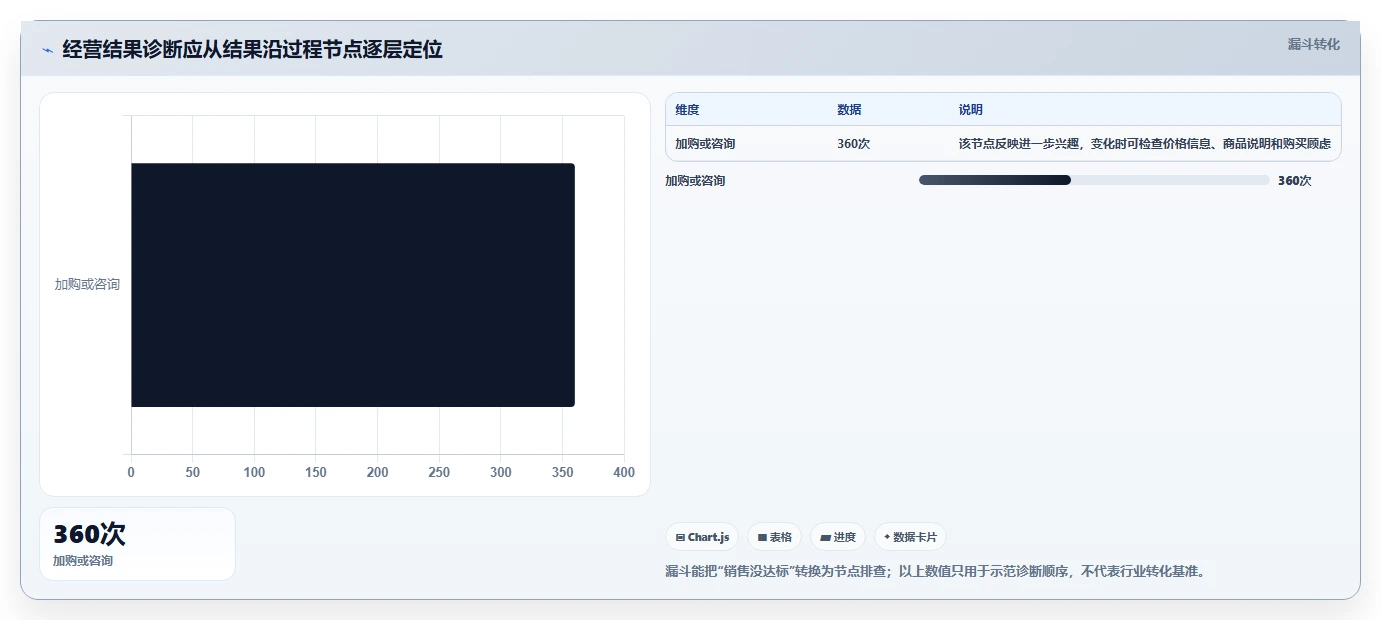Click the 漏斗转化 tag in header
The height and width of the screenshot is (620, 1381).
pos(1313,44)
